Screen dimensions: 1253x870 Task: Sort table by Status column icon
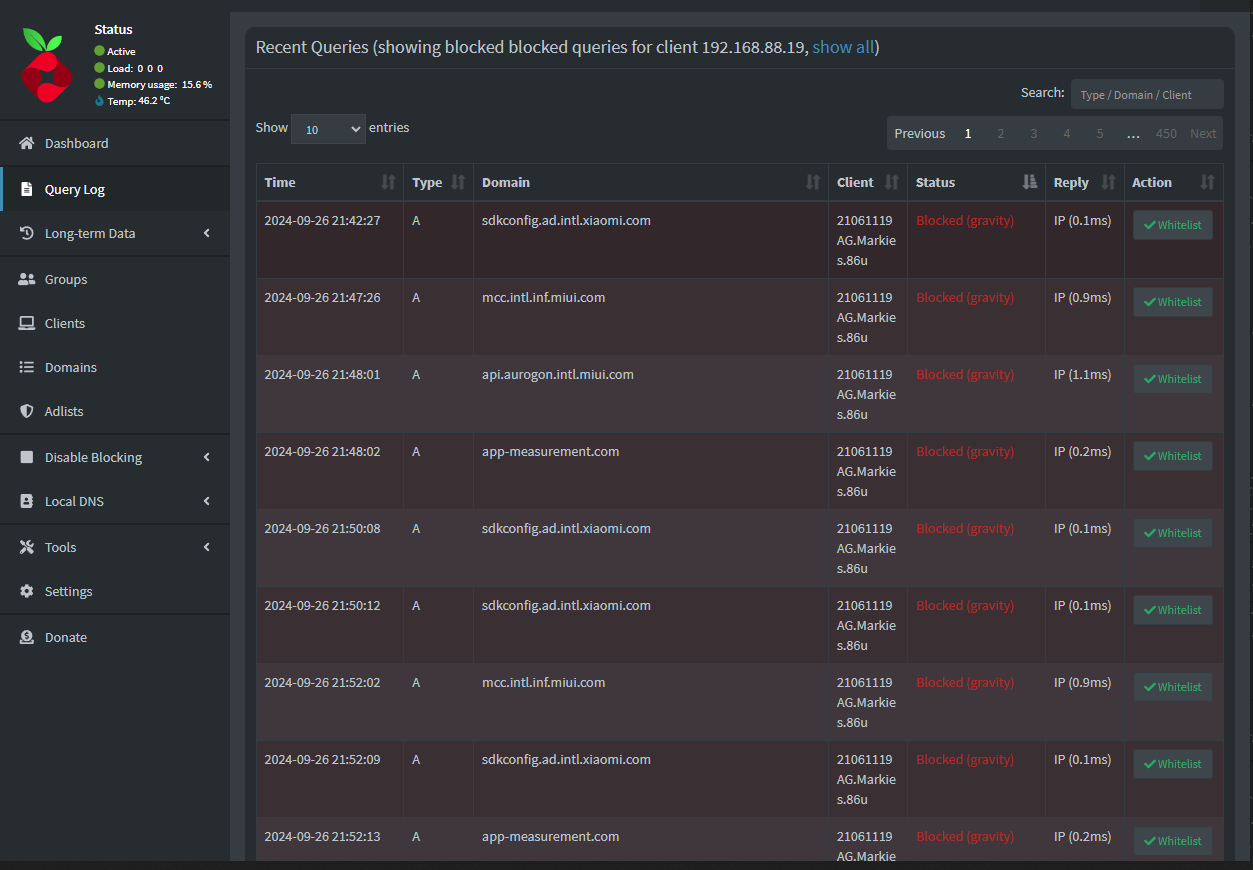[1030, 182]
